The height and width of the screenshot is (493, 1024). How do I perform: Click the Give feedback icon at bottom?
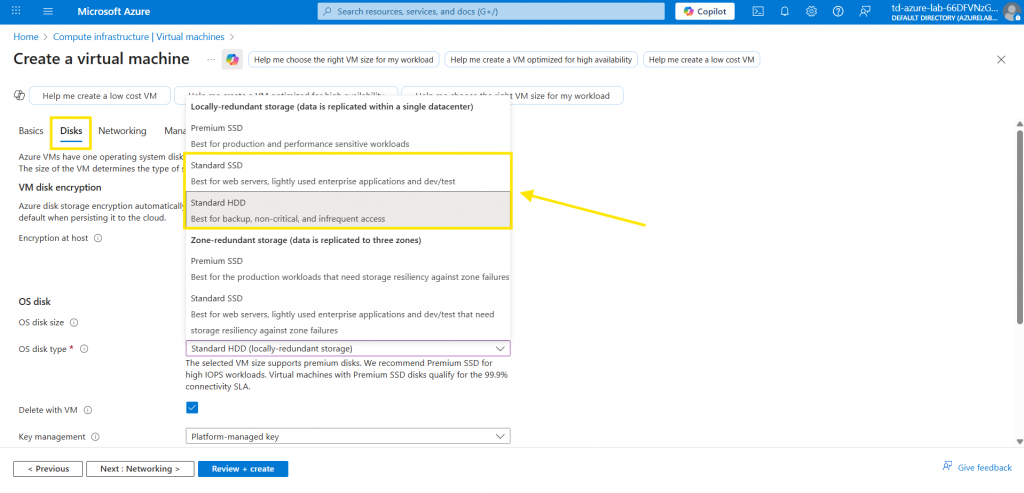pyautogui.click(x=947, y=467)
